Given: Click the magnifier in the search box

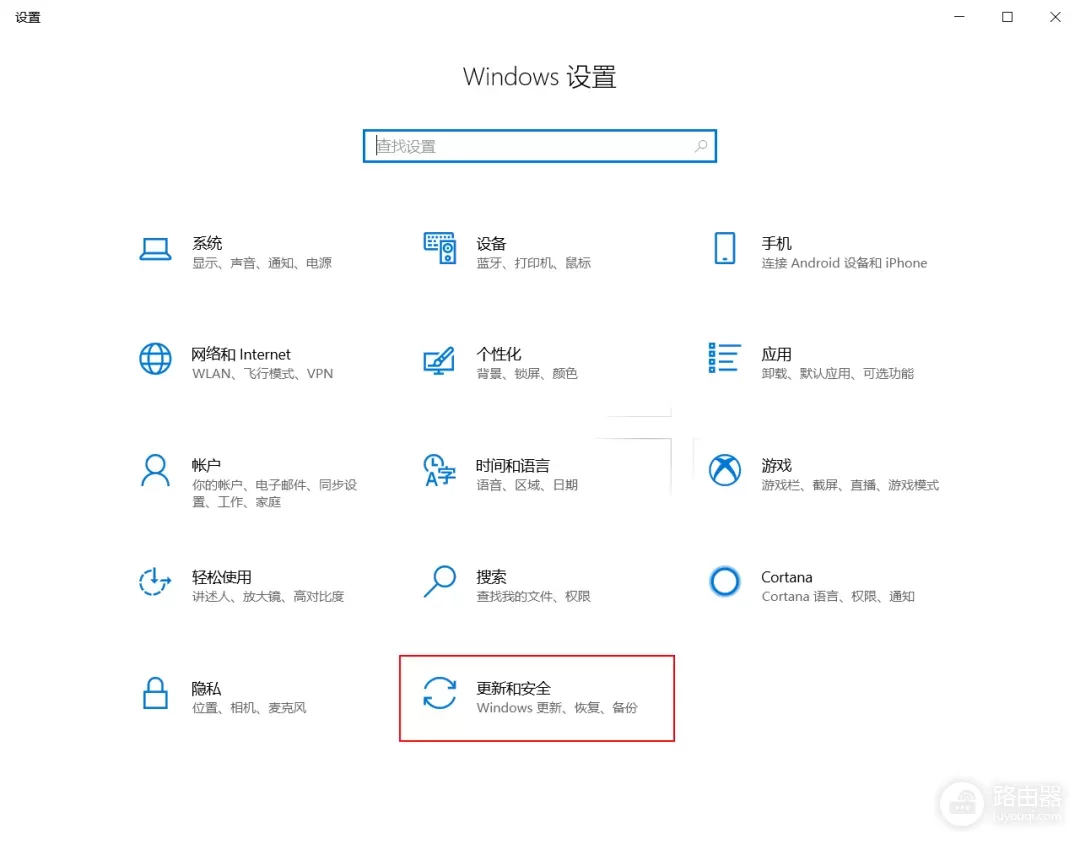Looking at the screenshot, I should click(700, 146).
